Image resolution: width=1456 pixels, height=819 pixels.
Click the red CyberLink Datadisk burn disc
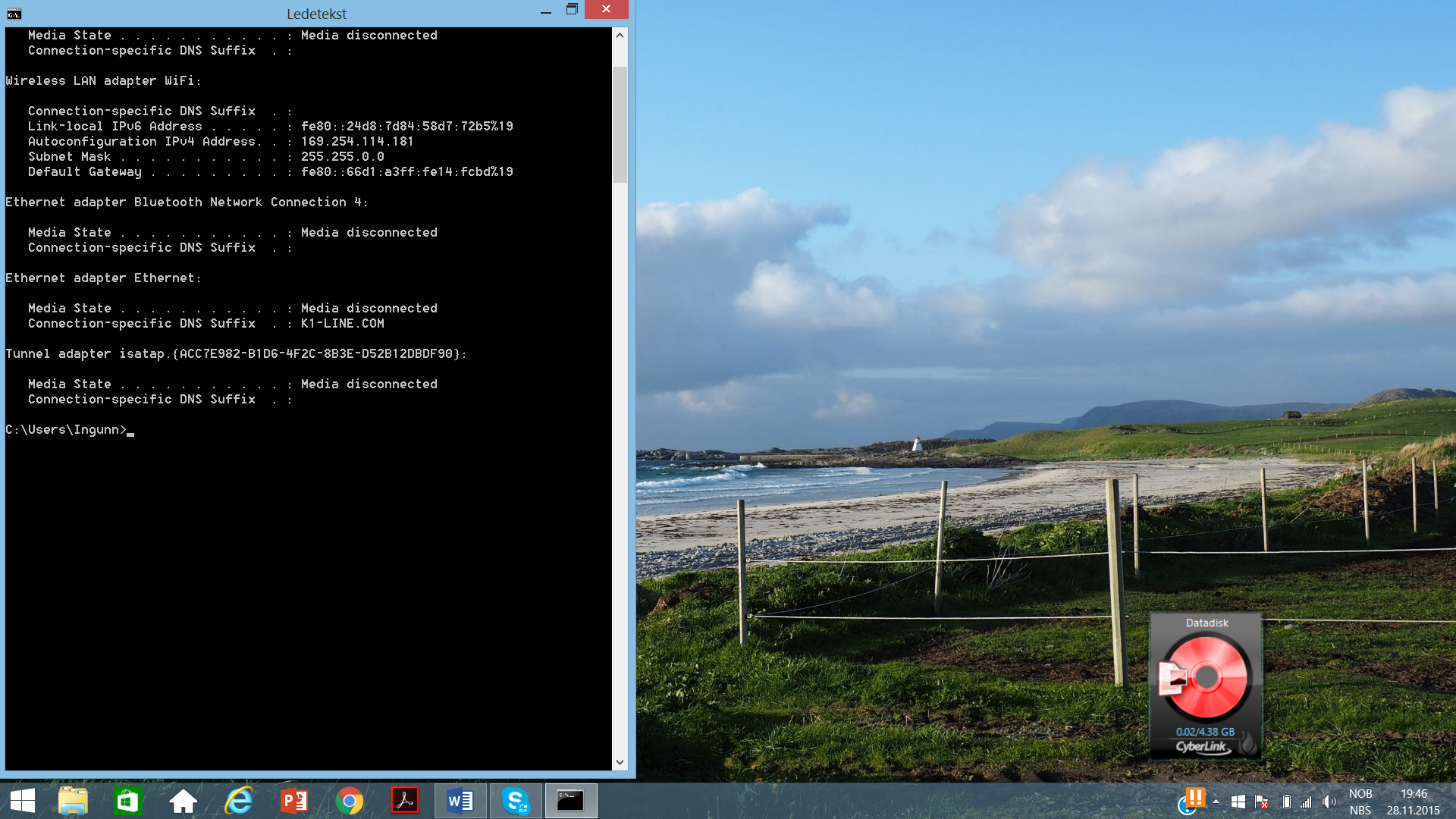tap(1206, 677)
